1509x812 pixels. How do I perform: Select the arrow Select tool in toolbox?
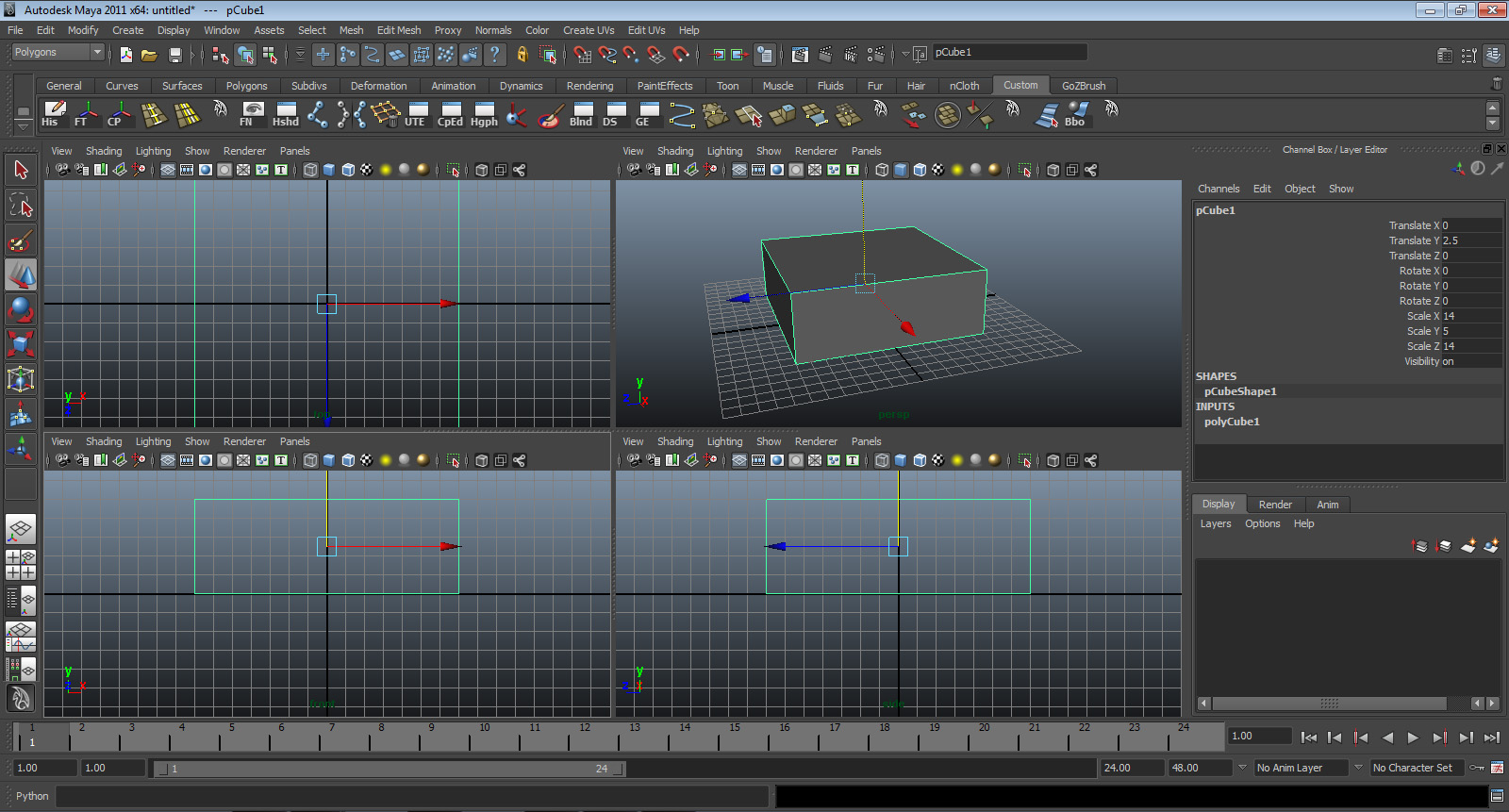click(21, 171)
